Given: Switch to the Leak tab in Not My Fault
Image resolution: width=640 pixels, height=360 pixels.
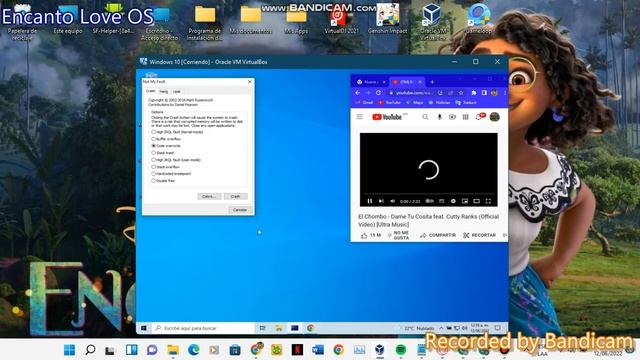Looking at the screenshot, I should (x=176, y=91).
